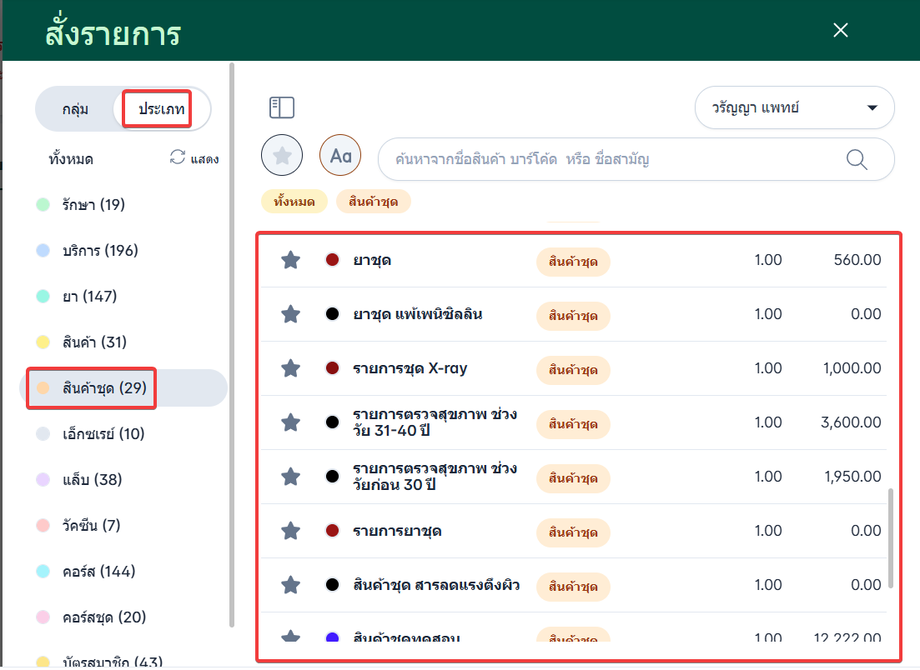Click the red dot of รายการชุด X-ray
This screenshot has height=670, width=920.
click(x=332, y=368)
